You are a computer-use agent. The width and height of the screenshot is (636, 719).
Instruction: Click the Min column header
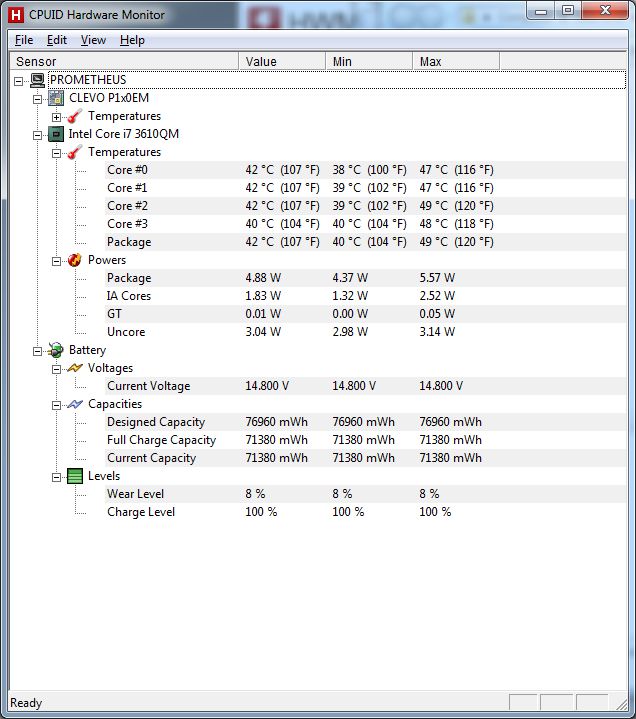point(369,61)
